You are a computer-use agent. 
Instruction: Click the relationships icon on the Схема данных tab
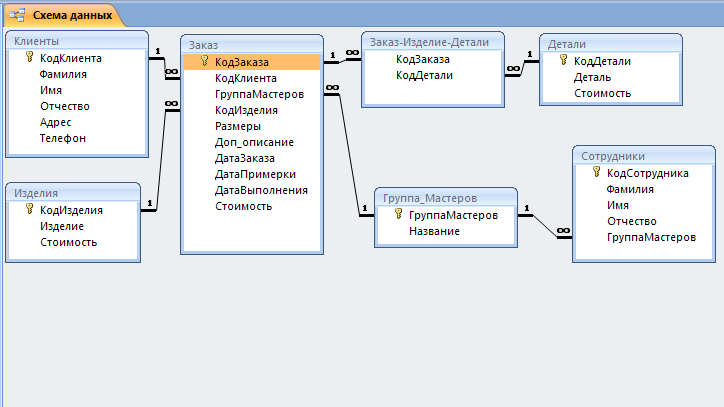17,15
